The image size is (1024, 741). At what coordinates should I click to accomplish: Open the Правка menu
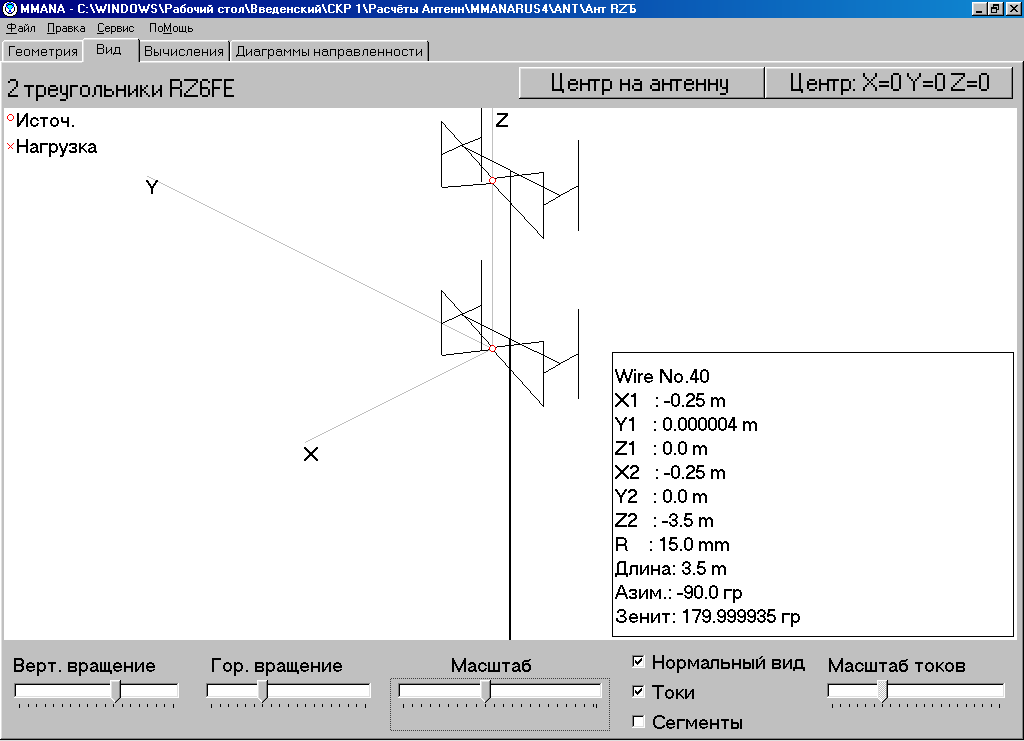click(66, 28)
